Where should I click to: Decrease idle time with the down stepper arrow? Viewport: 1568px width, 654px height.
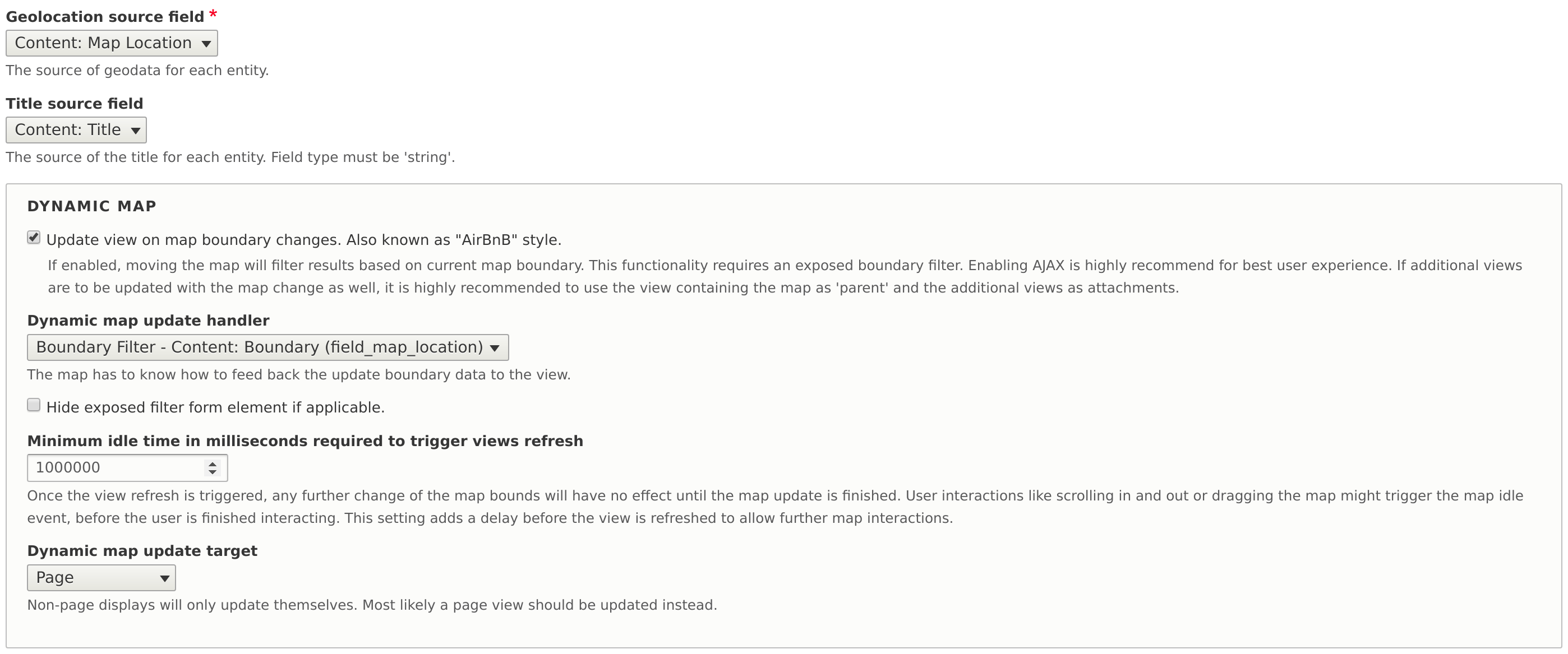tap(213, 472)
